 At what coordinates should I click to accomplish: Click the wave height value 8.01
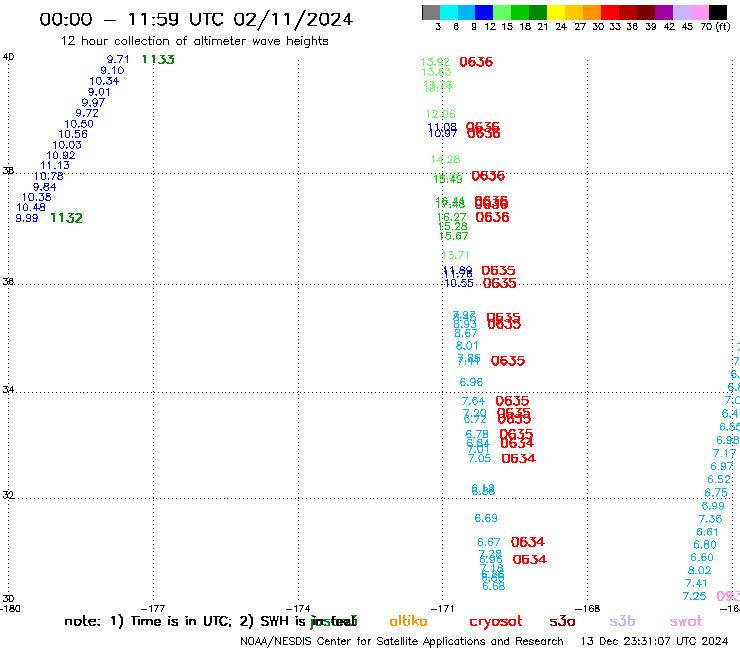coord(467,346)
